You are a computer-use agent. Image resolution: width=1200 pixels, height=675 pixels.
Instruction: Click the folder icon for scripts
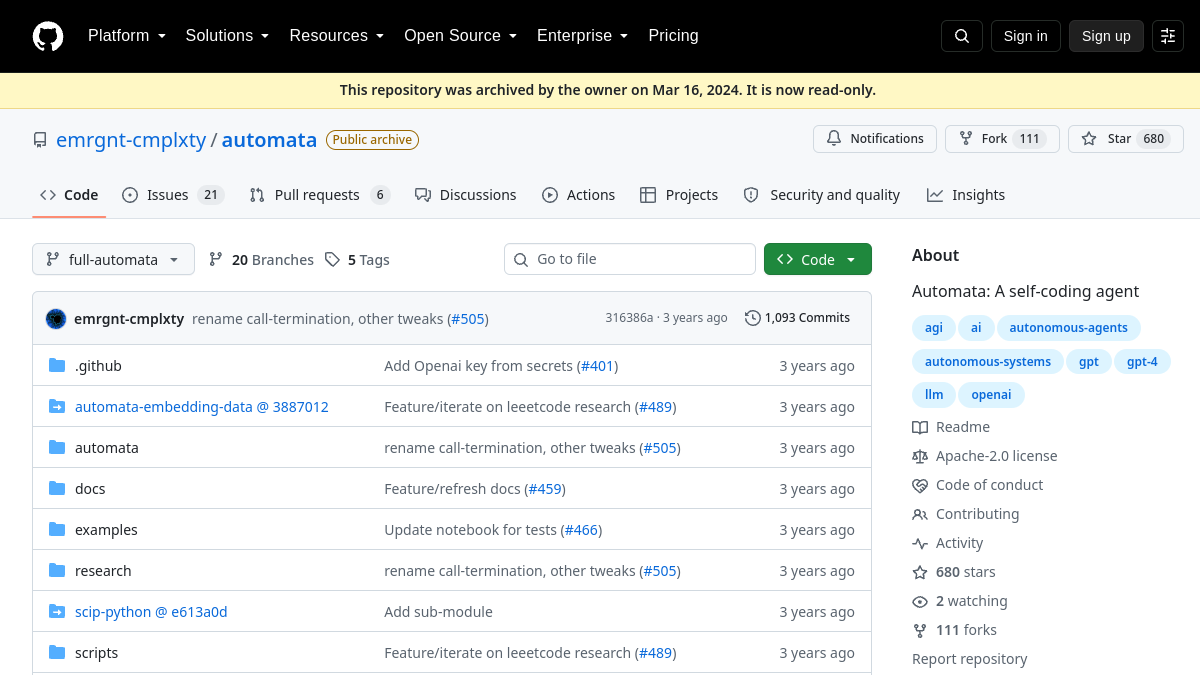(x=57, y=653)
